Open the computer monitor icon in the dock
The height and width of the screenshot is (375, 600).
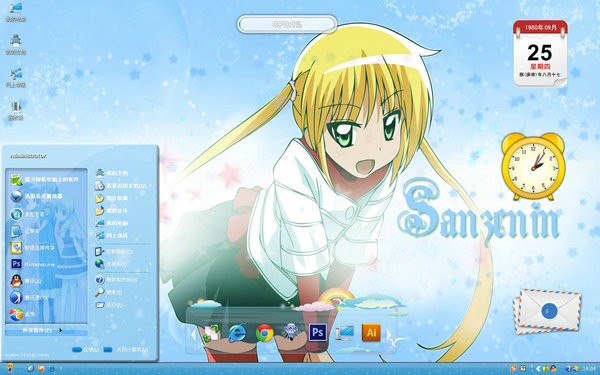[x=345, y=333]
